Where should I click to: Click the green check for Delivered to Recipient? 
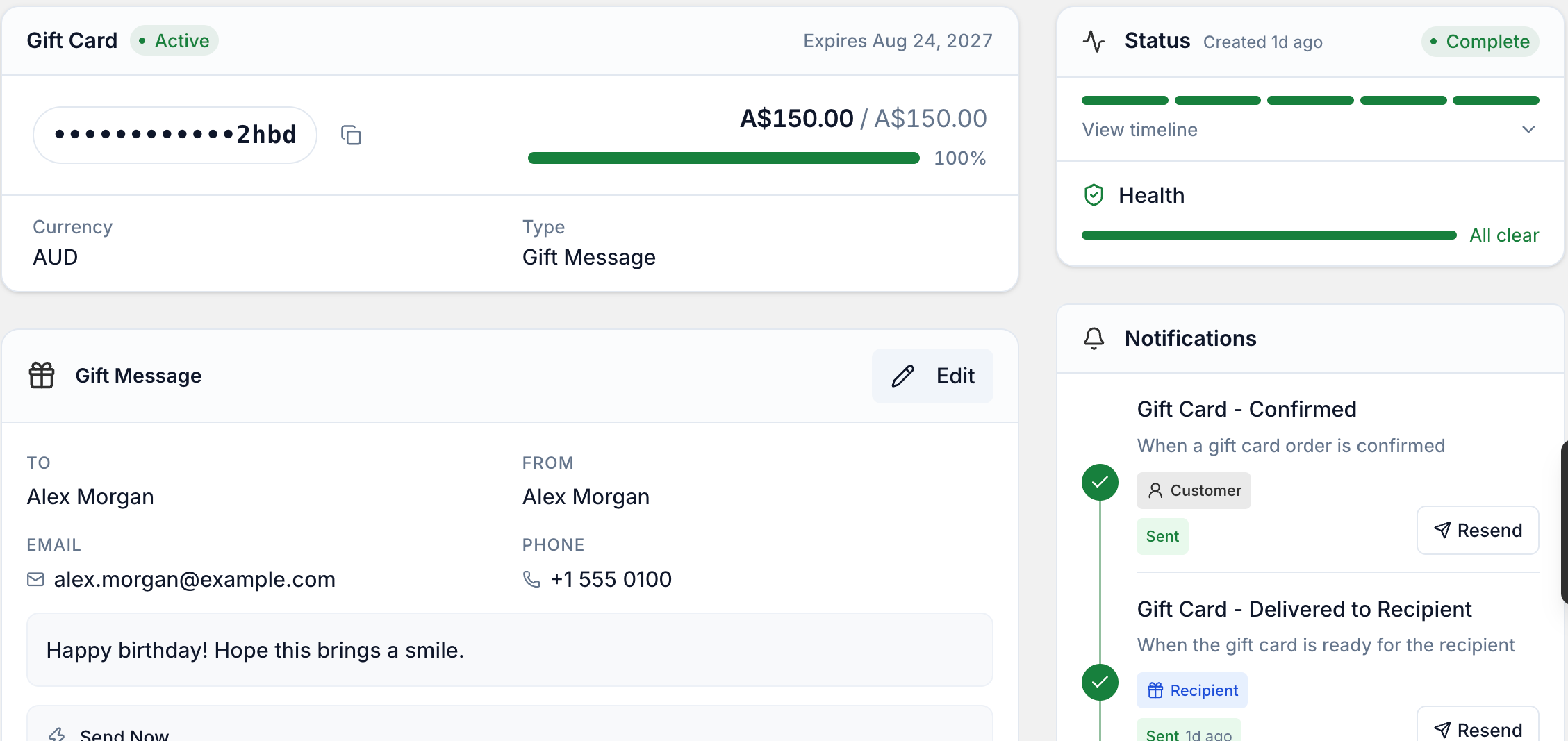(x=1100, y=682)
